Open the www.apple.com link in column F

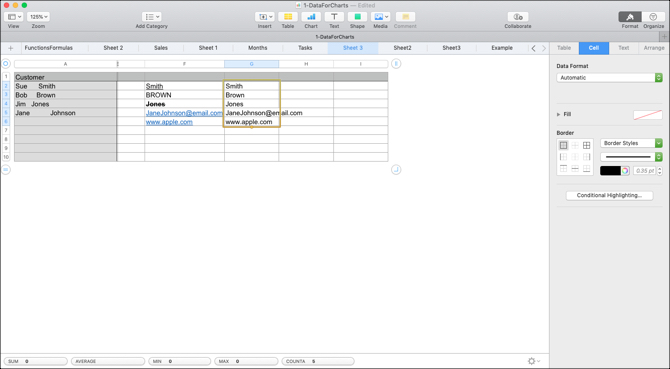[169, 122]
